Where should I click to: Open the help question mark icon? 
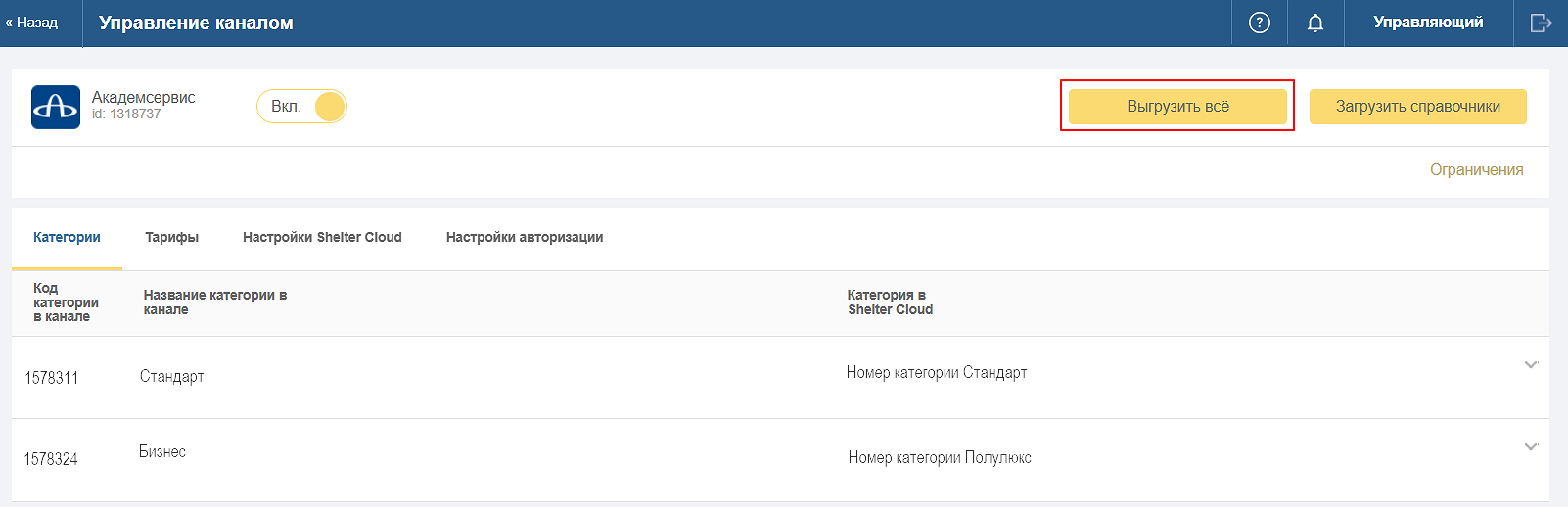click(x=1260, y=23)
